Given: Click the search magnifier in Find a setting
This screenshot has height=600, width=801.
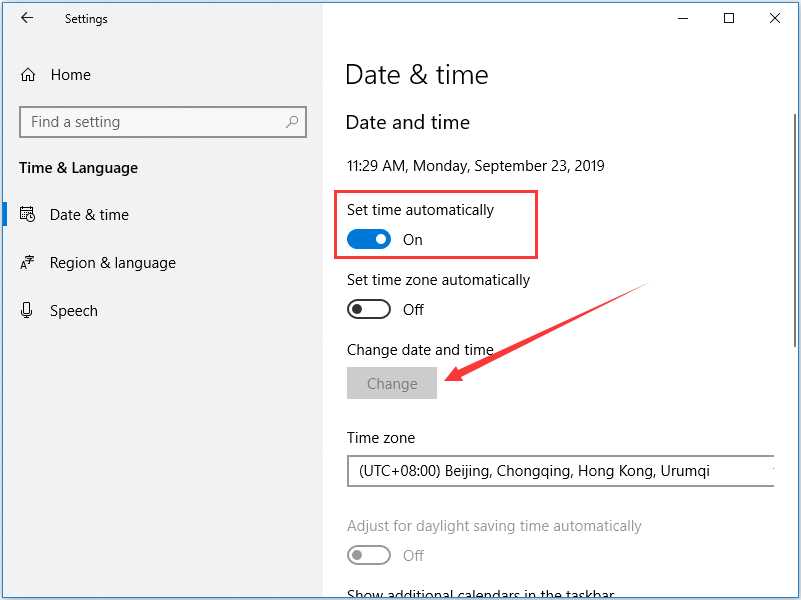Looking at the screenshot, I should [x=290, y=121].
